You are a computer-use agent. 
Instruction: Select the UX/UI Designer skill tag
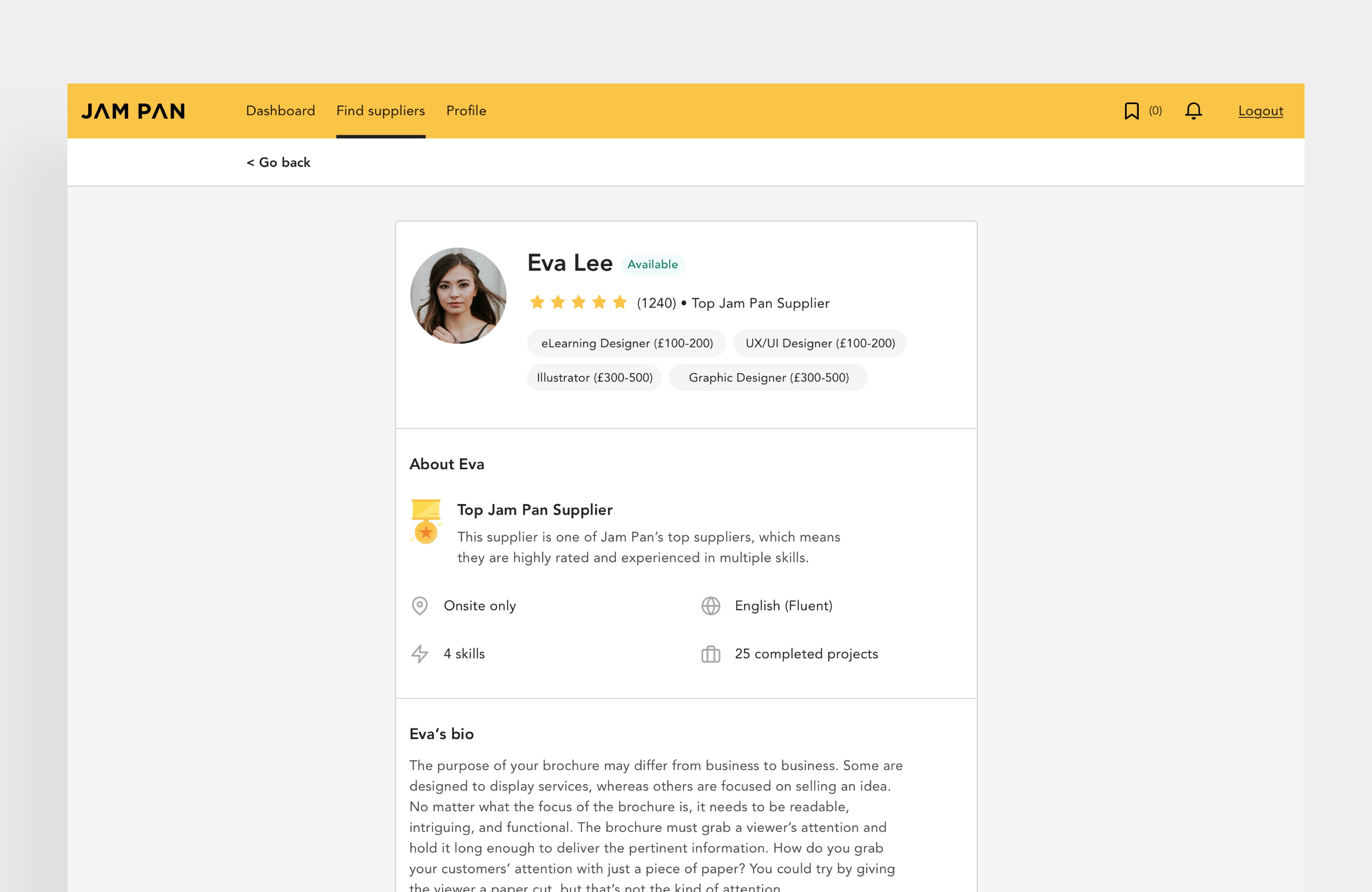(x=820, y=343)
